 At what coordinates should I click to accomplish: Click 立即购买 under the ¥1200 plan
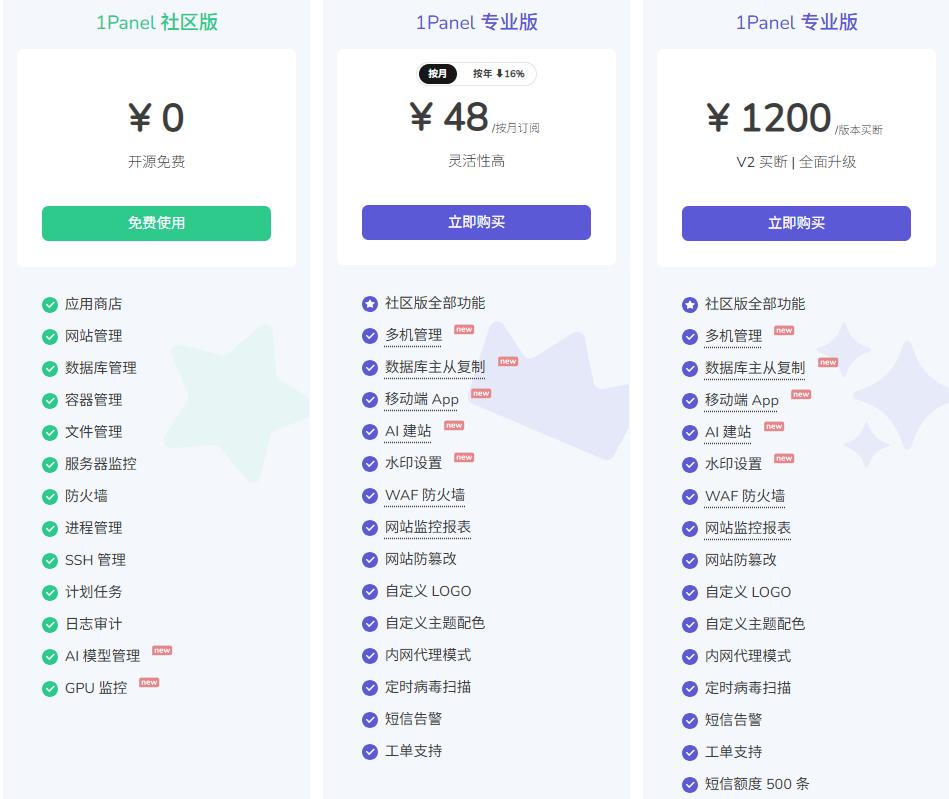click(x=795, y=223)
